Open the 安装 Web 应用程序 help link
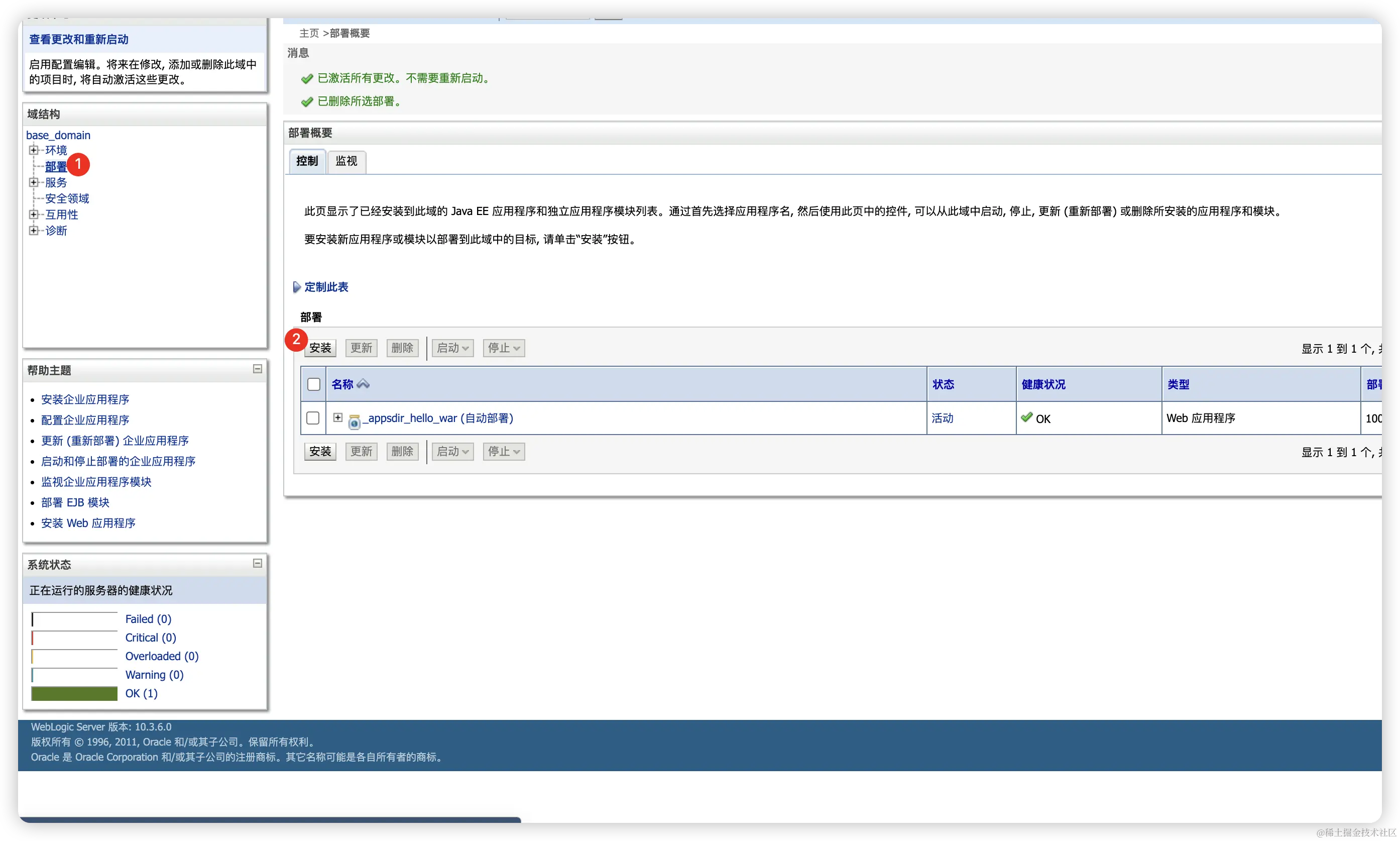This screenshot has width=1400, height=841. click(x=88, y=523)
